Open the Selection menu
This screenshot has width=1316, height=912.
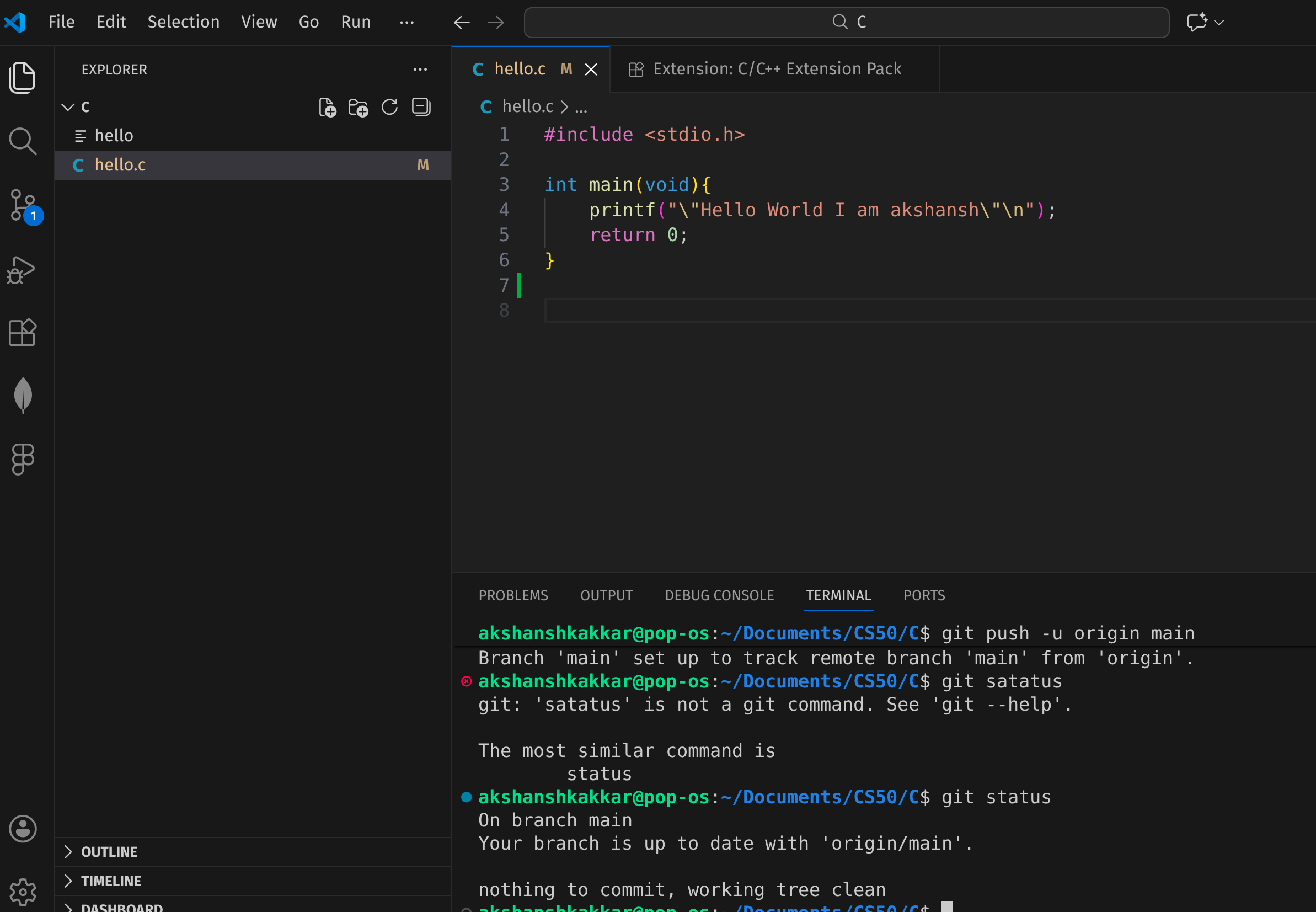[x=183, y=22]
